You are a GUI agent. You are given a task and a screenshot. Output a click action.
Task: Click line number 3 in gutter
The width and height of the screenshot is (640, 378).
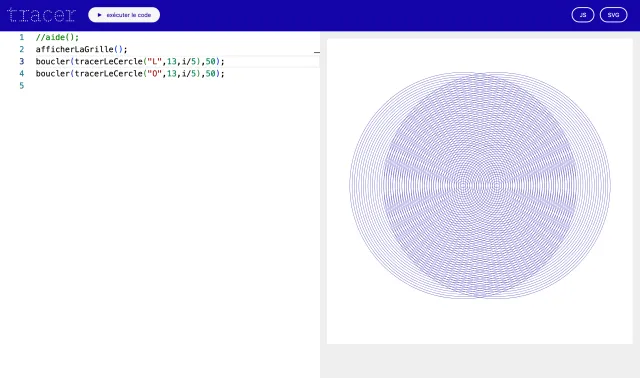[22, 62]
